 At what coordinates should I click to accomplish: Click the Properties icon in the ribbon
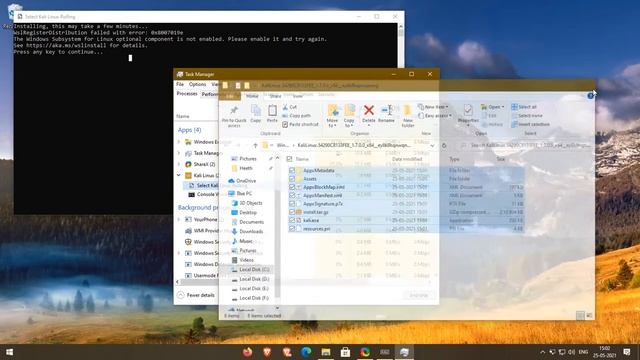click(468, 110)
